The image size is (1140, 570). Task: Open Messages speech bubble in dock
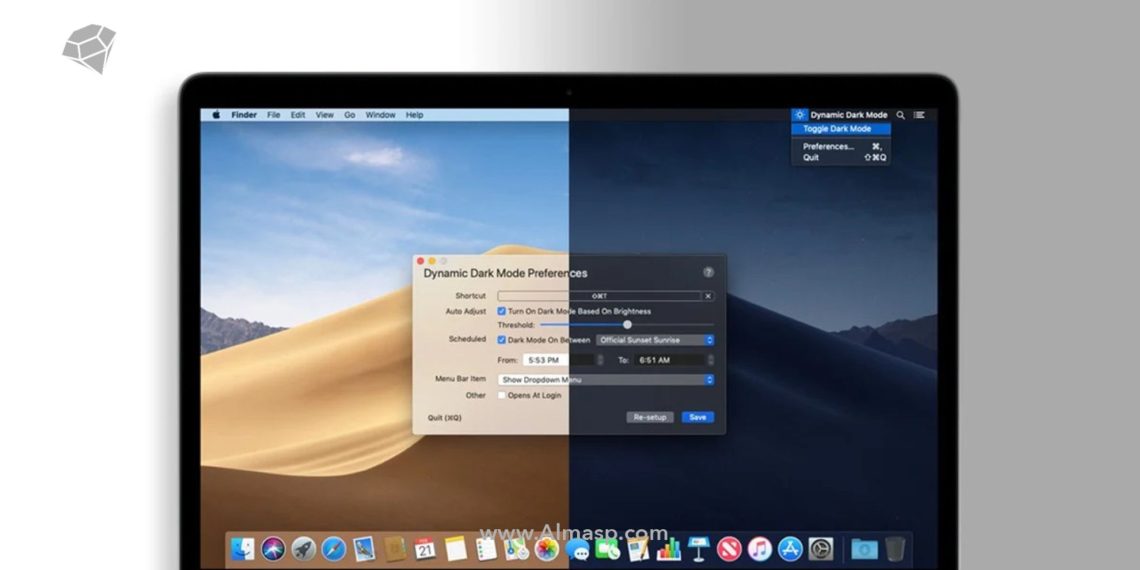point(577,549)
